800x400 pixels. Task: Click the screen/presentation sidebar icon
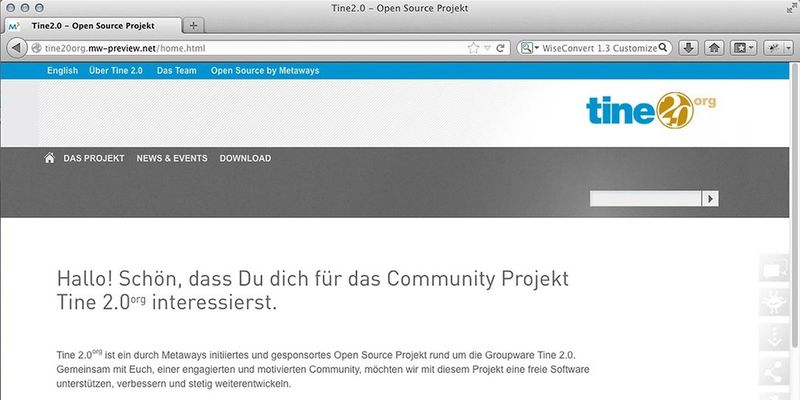(773, 270)
